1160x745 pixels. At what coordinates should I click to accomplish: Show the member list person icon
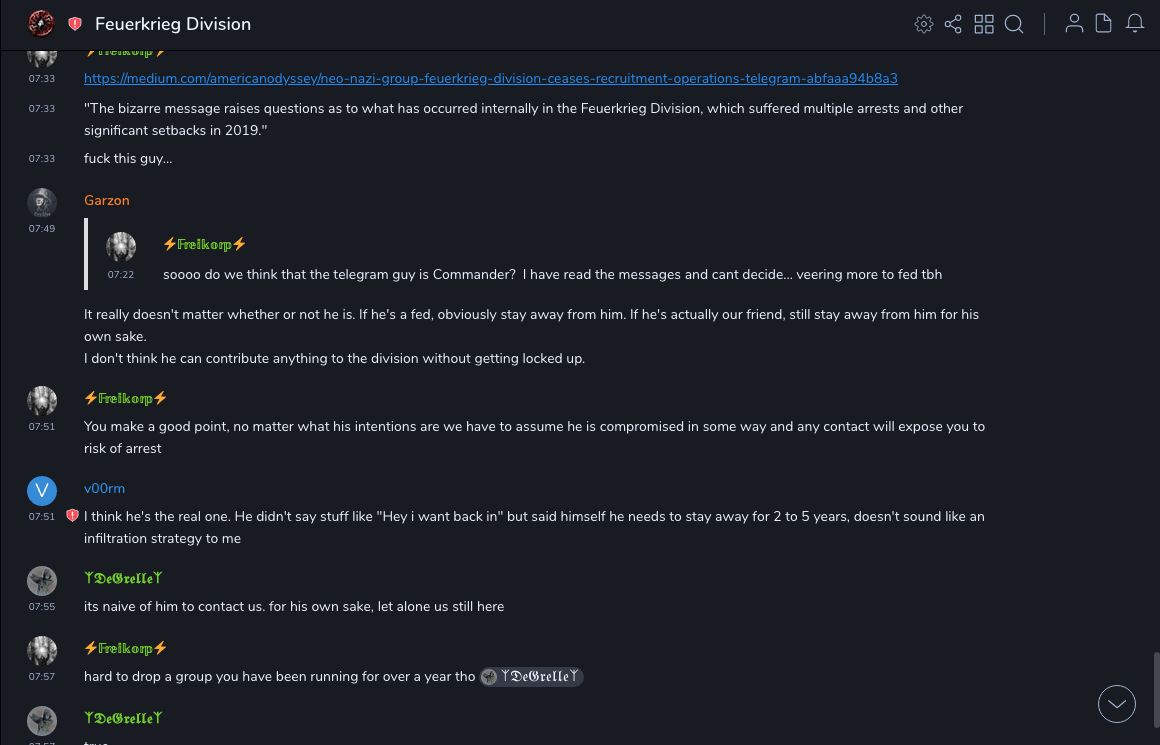pos(1074,24)
